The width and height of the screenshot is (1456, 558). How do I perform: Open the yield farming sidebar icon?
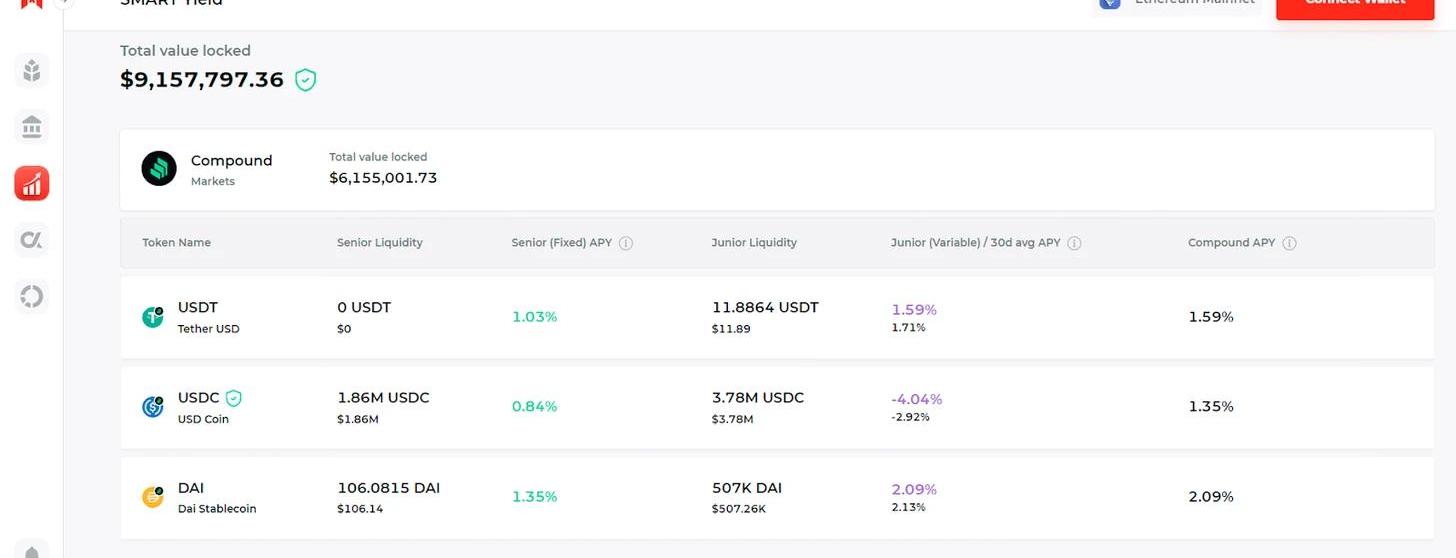click(32, 71)
